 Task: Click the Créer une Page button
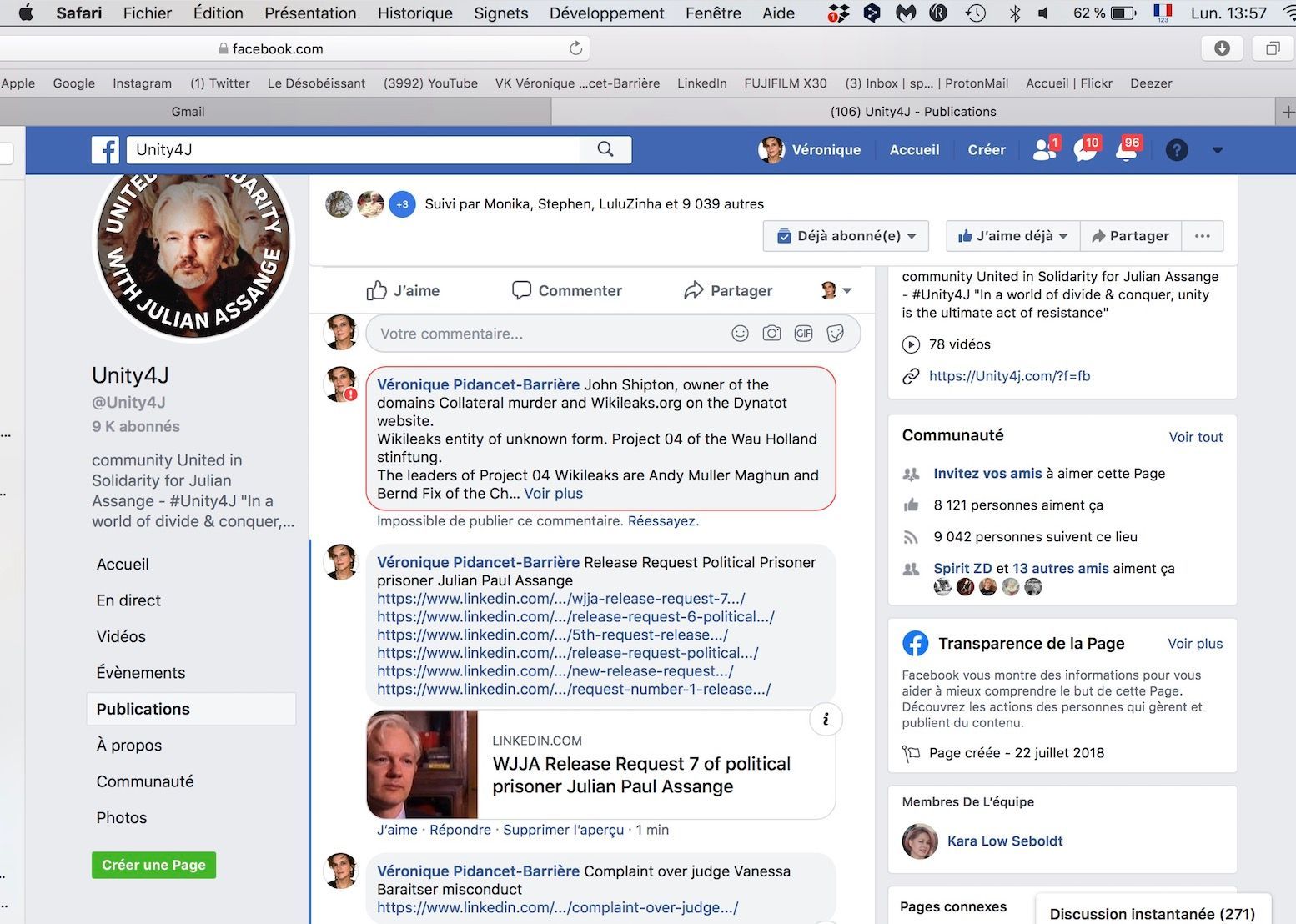tap(153, 865)
